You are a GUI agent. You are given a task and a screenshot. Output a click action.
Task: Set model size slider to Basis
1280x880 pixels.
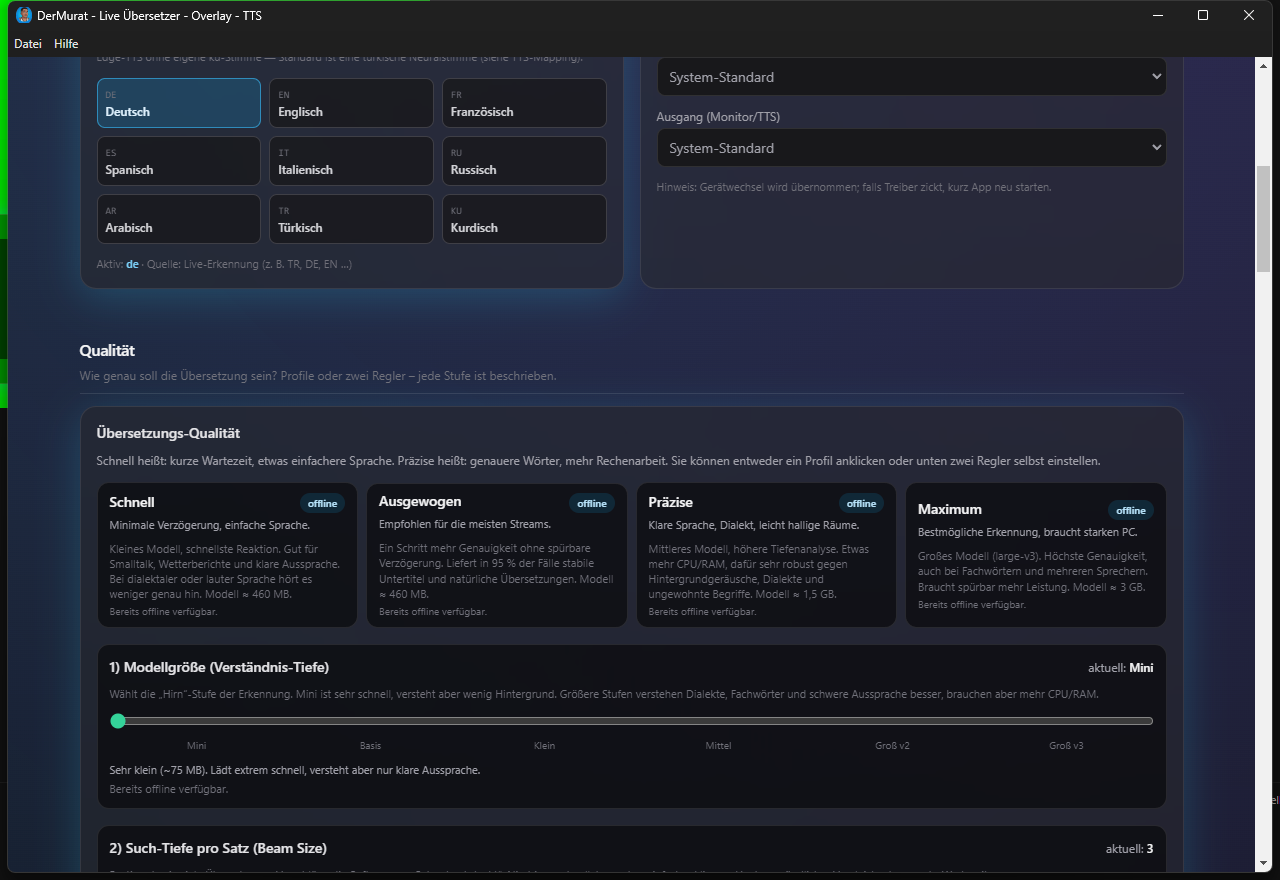371,745
